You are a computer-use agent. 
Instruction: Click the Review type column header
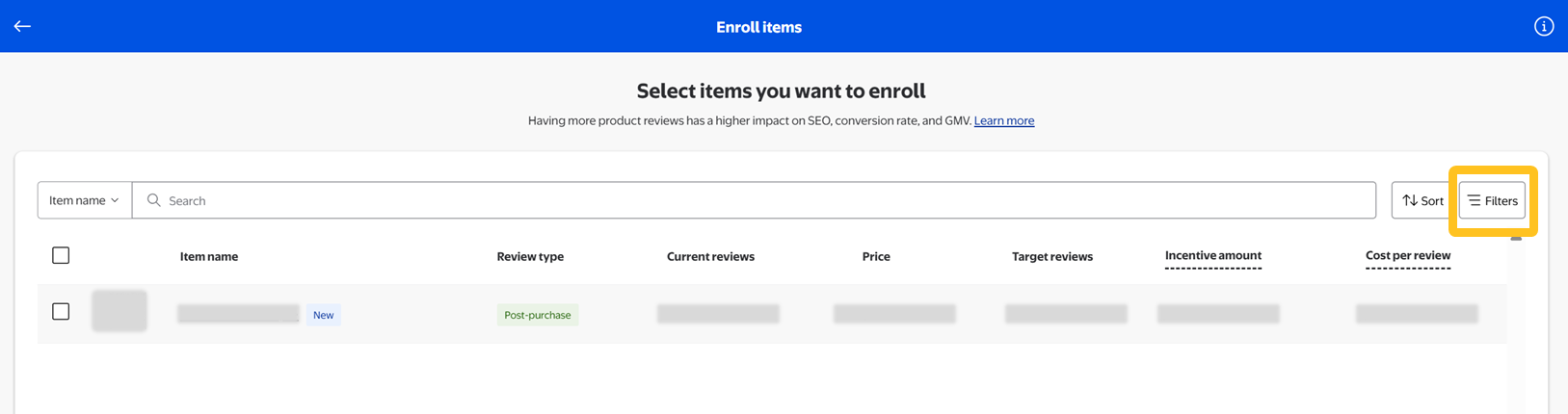coord(530,256)
